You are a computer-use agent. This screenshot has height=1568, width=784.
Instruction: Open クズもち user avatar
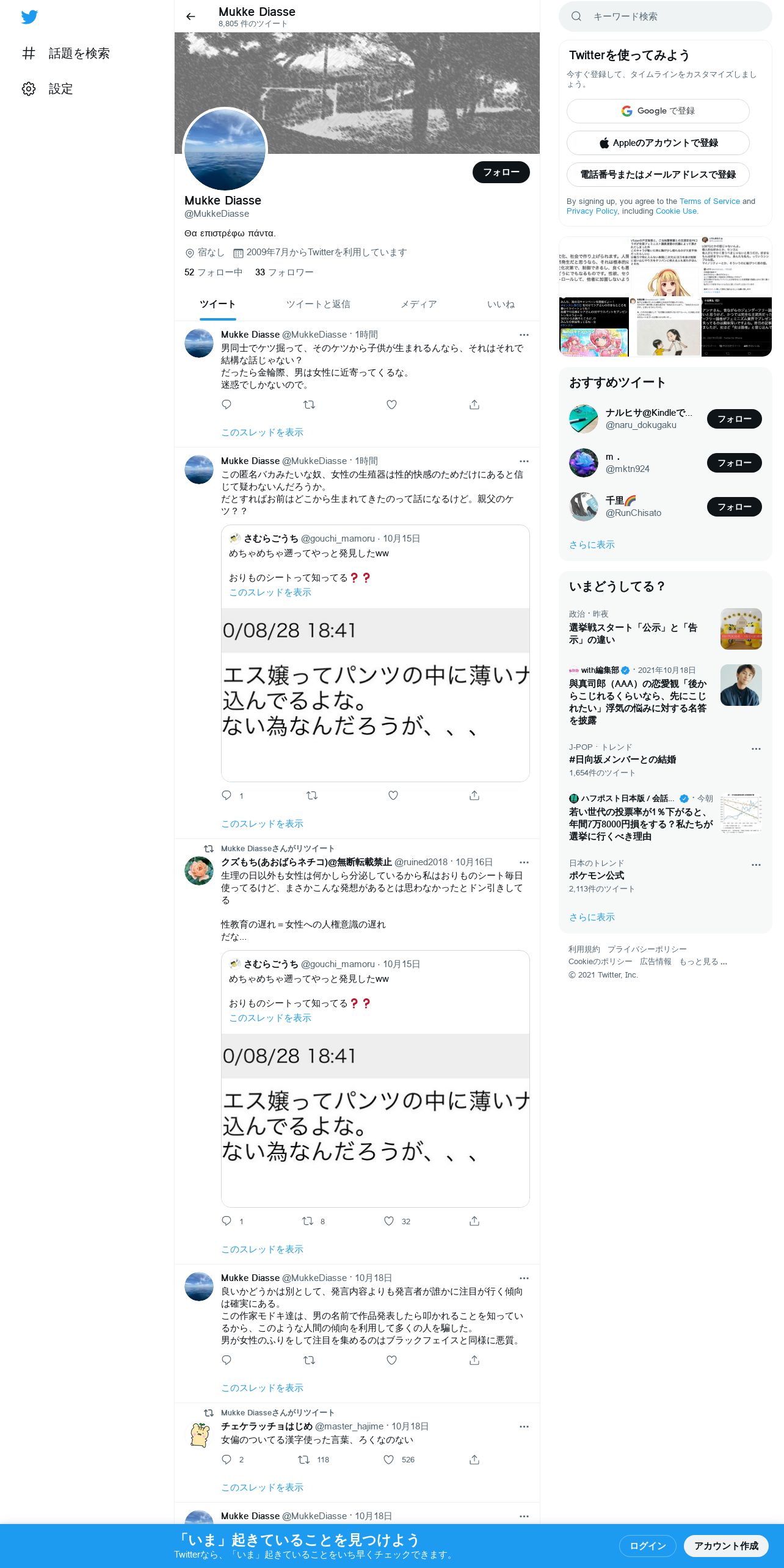click(199, 871)
